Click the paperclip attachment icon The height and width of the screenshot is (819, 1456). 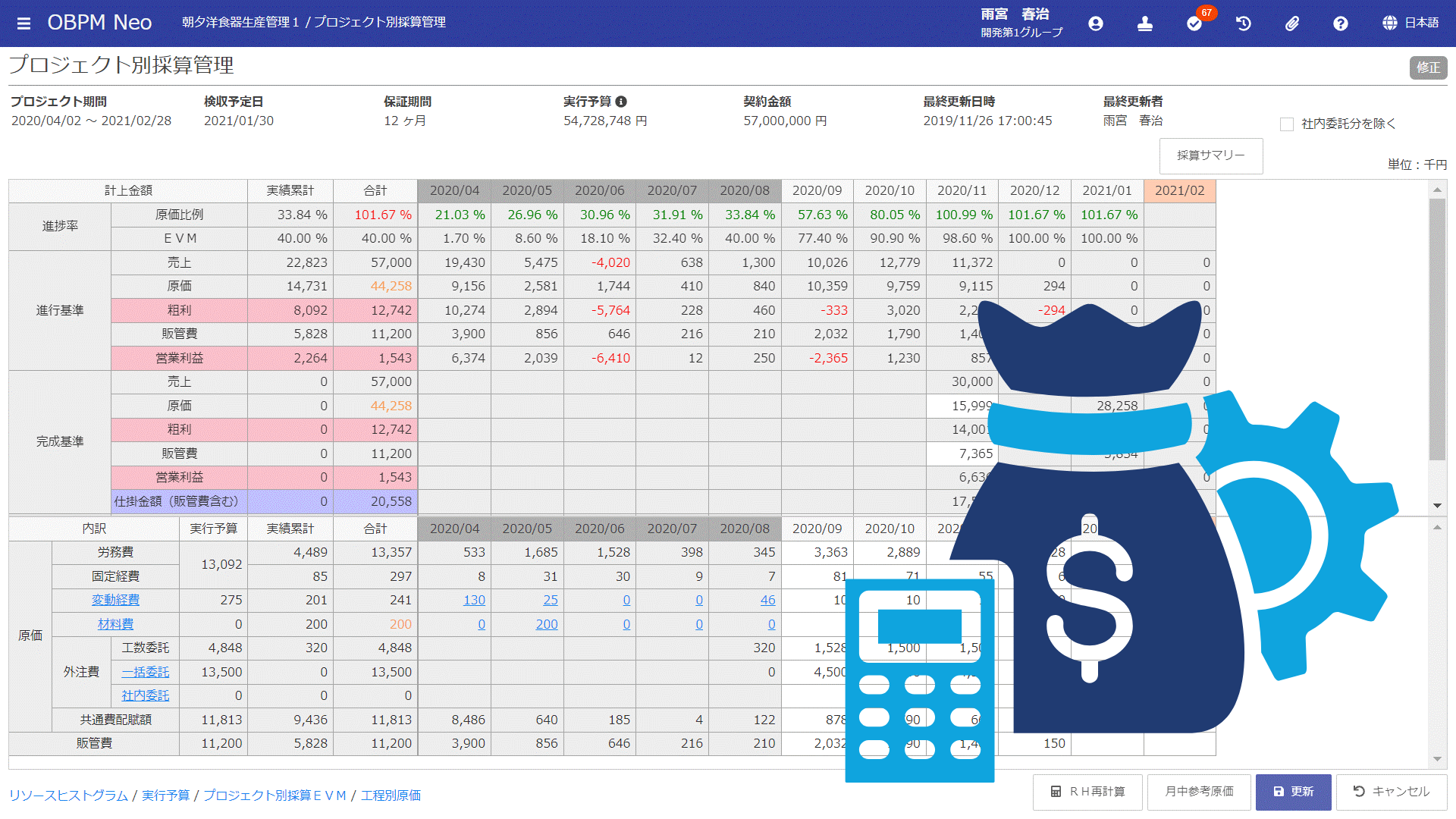pyautogui.click(x=1292, y=24)
